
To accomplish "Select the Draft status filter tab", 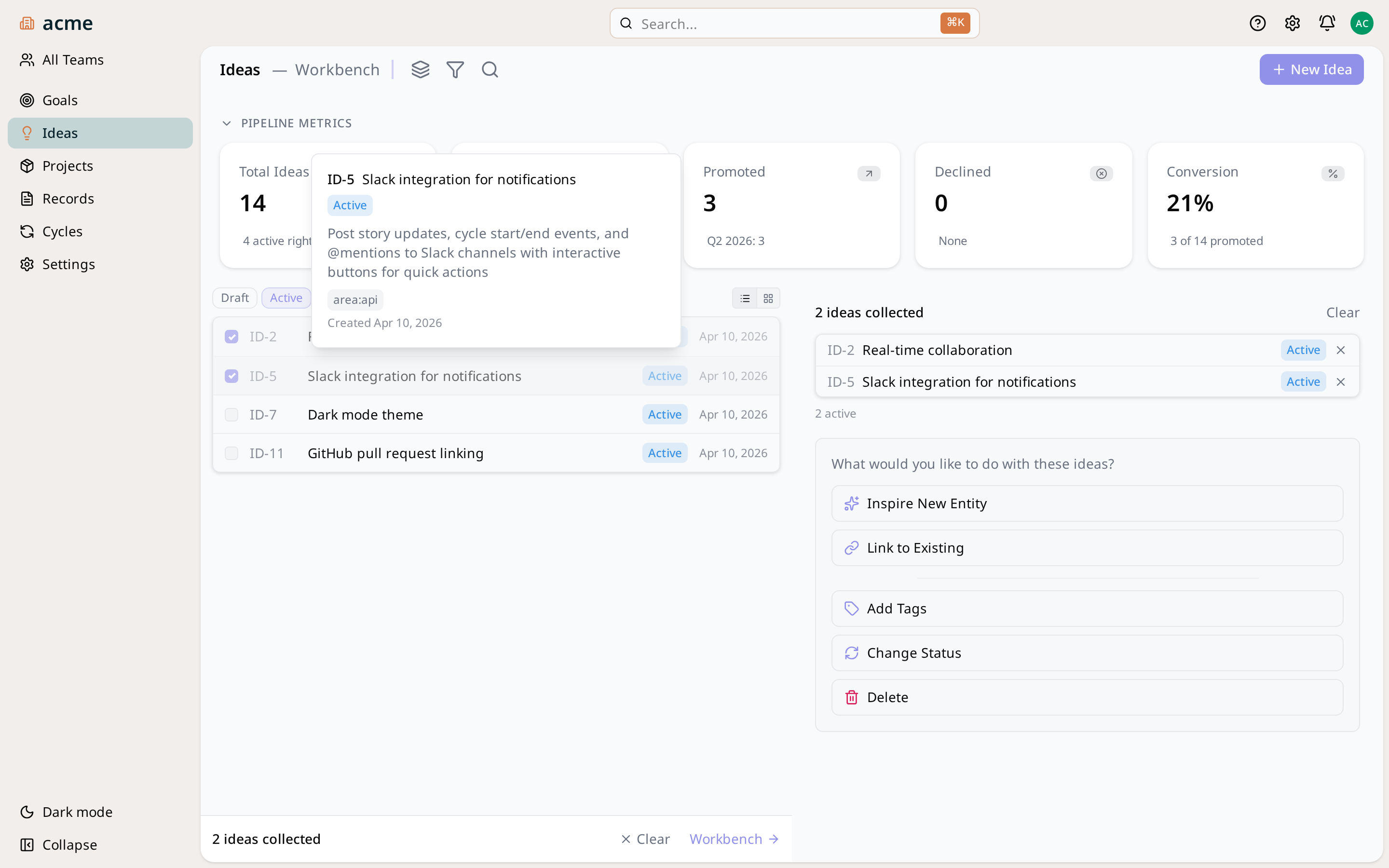I will pyautogui.click(x=234, y=298).
